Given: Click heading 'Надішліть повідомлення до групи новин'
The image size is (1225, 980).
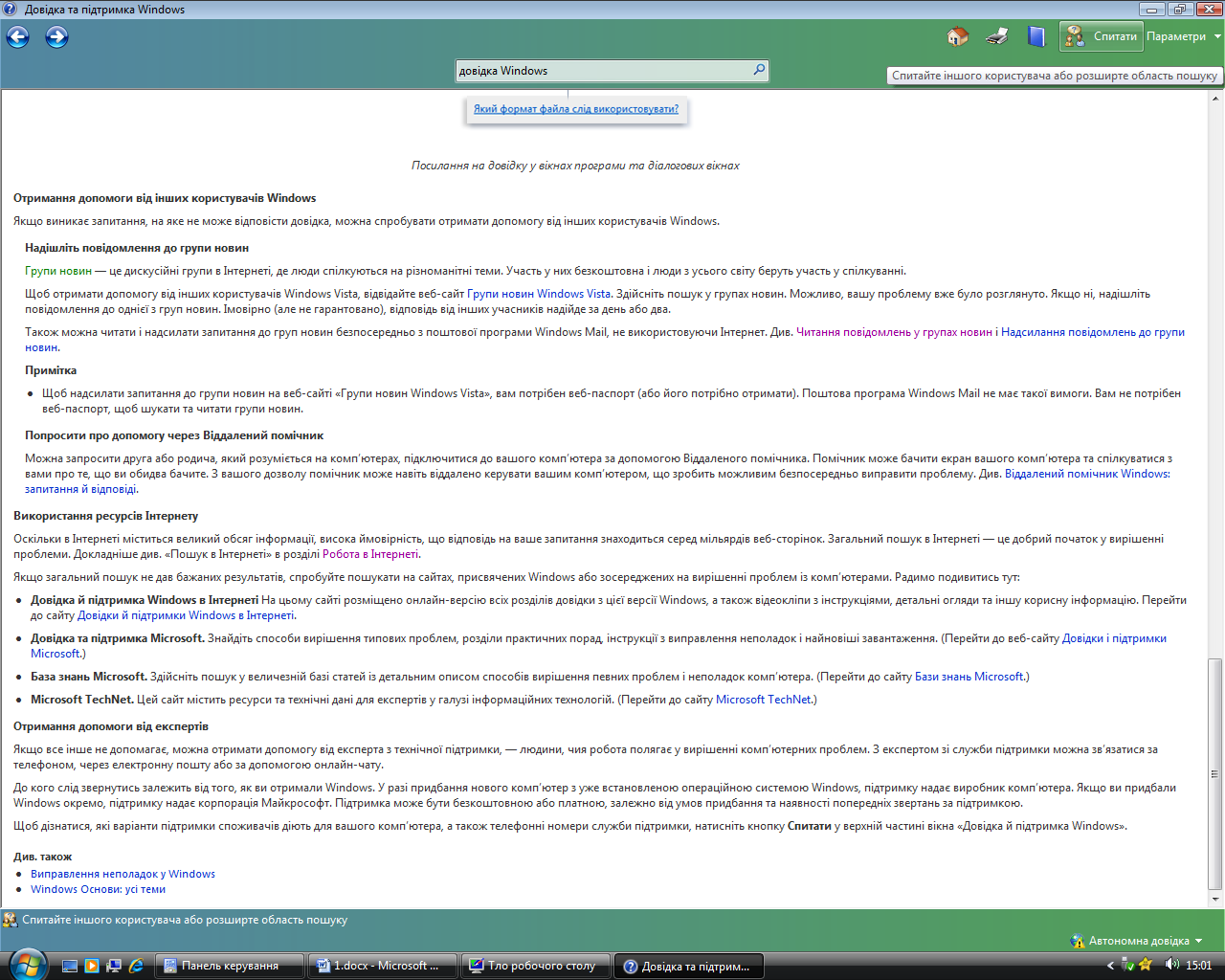Looking at the screenshot, I should (137, 248).
